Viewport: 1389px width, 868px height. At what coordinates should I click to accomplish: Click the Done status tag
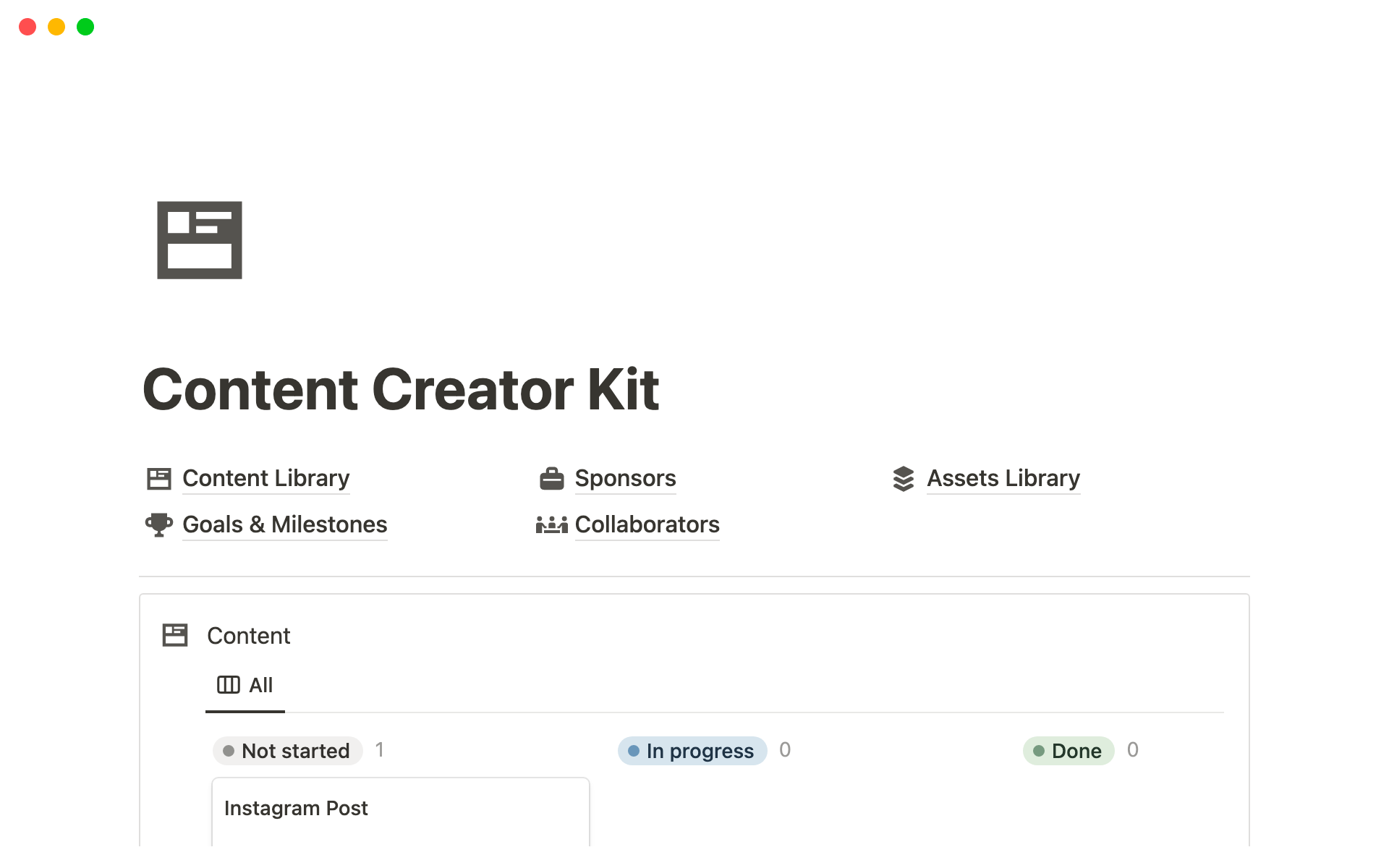[1069, 751]
